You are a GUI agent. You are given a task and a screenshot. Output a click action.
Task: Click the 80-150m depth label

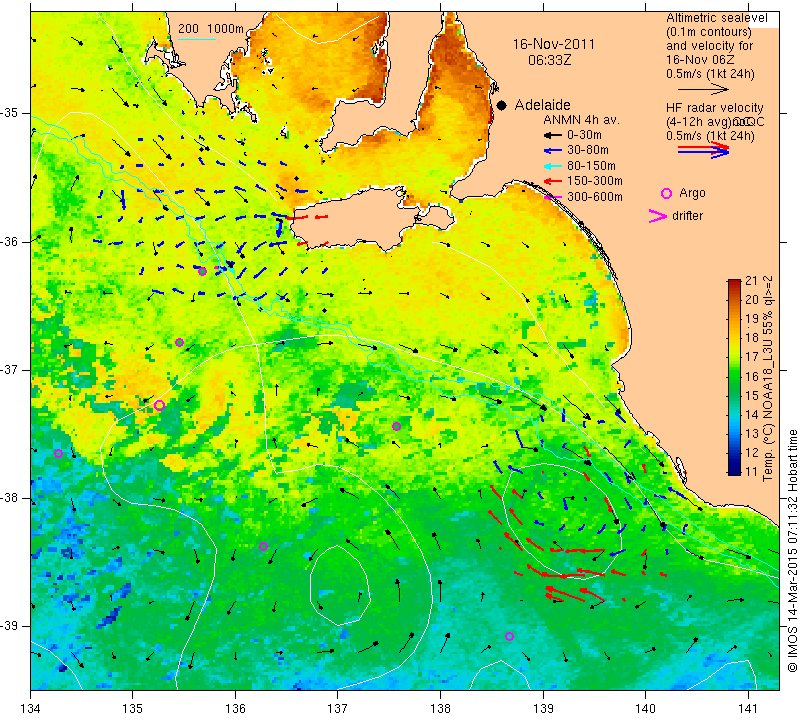click(591, 166)
